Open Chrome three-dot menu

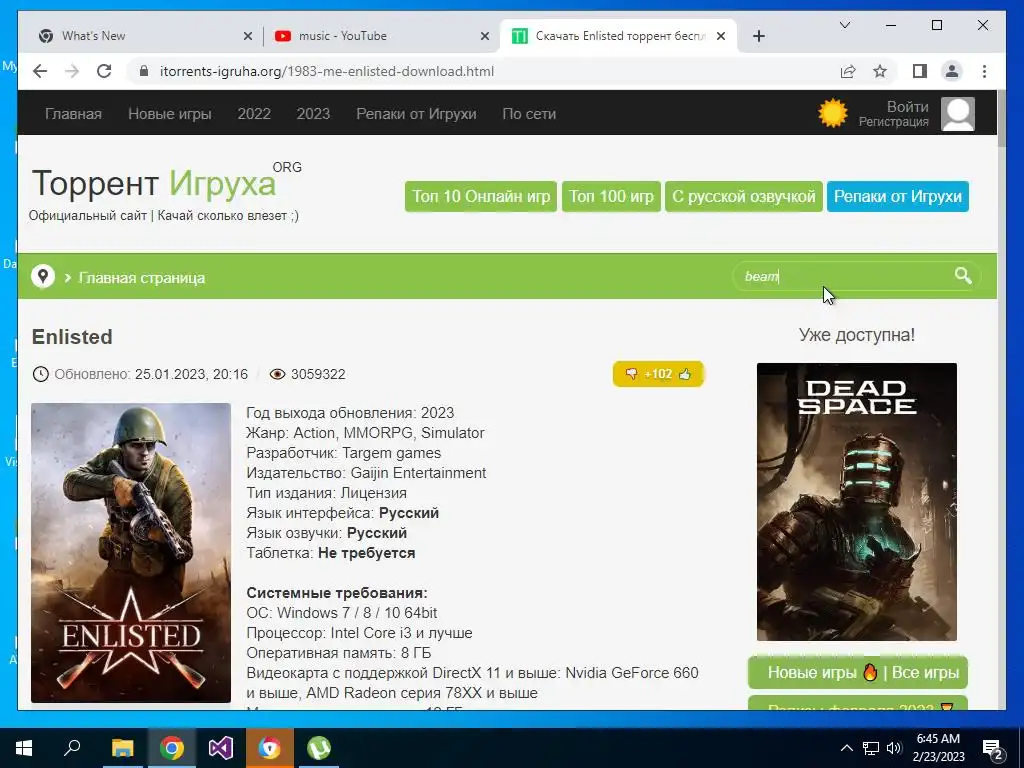tap(984, 71)
